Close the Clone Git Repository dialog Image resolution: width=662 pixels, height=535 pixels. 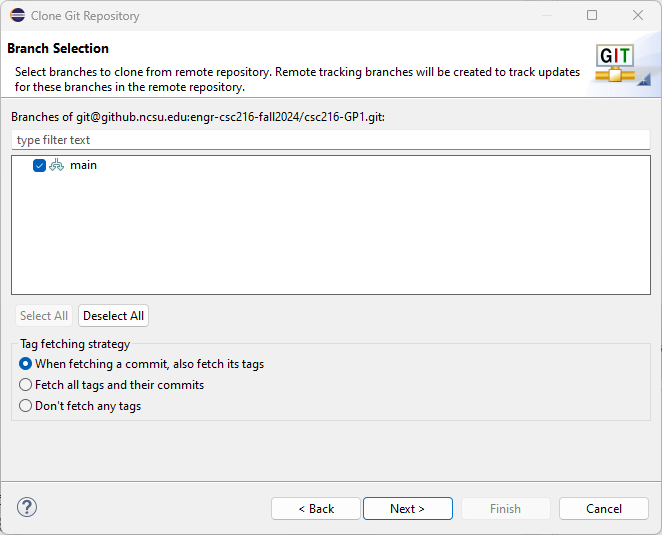coord(638,15)
